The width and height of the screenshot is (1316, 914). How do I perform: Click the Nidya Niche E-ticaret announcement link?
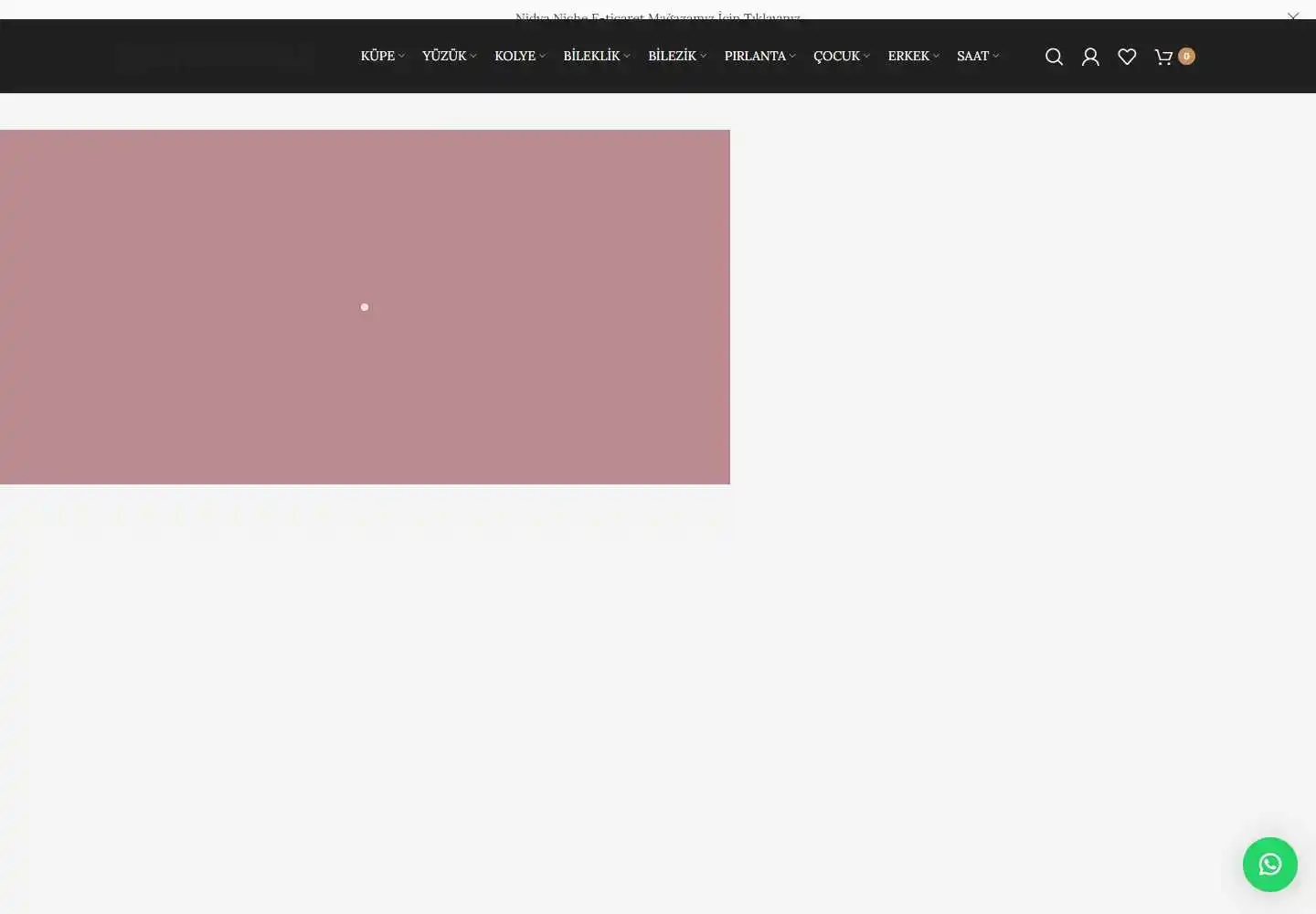[x=658, y=16]
